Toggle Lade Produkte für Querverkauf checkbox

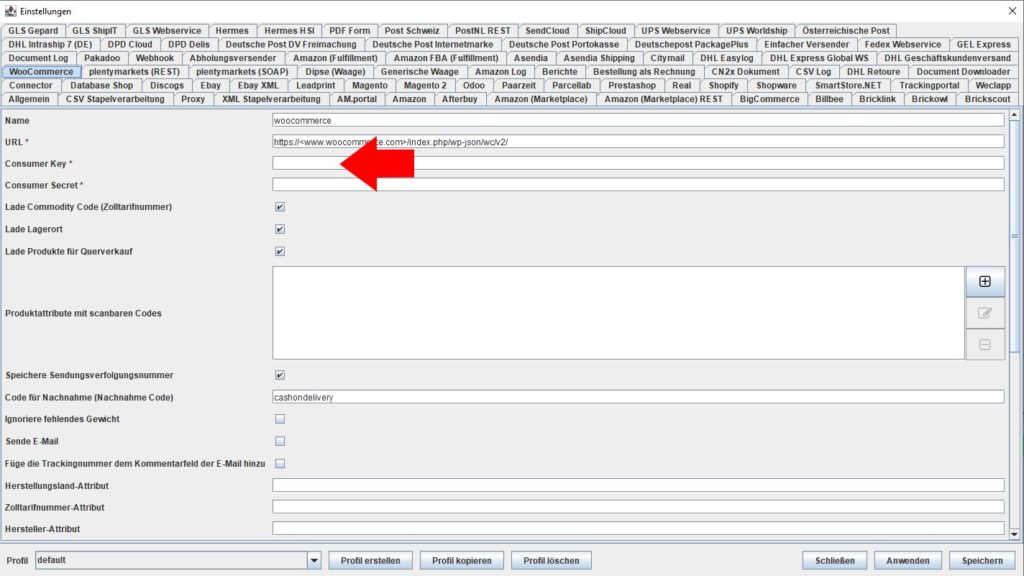tap(280, 251)
